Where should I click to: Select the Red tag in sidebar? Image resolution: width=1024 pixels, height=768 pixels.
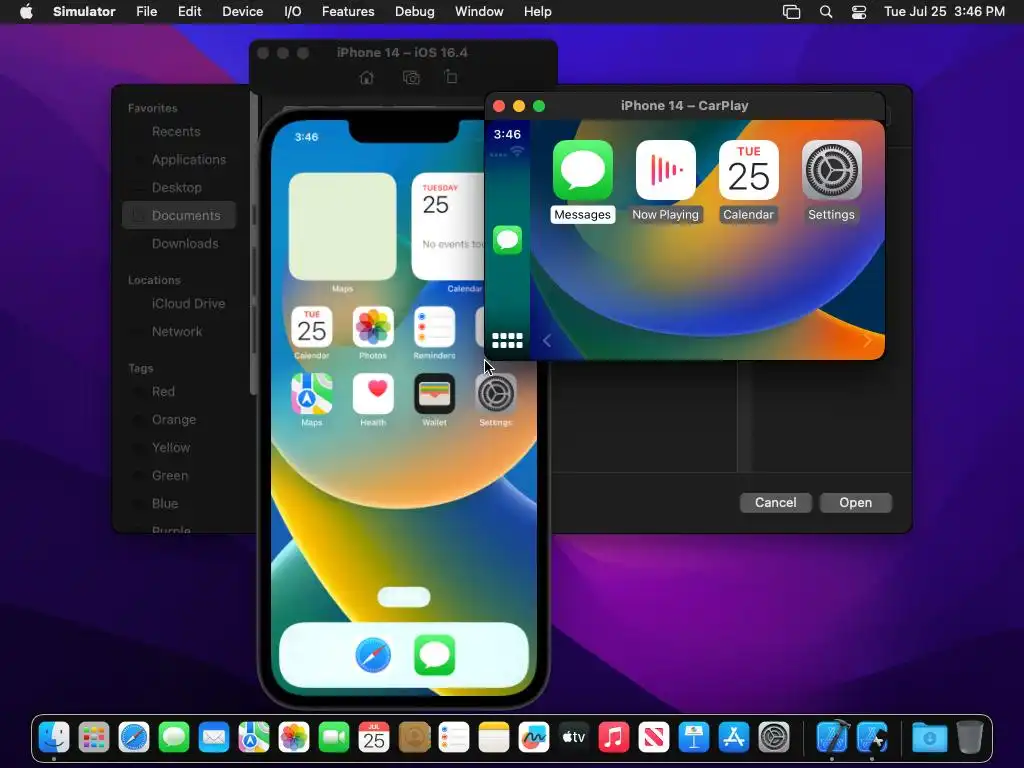coord(178,392)
